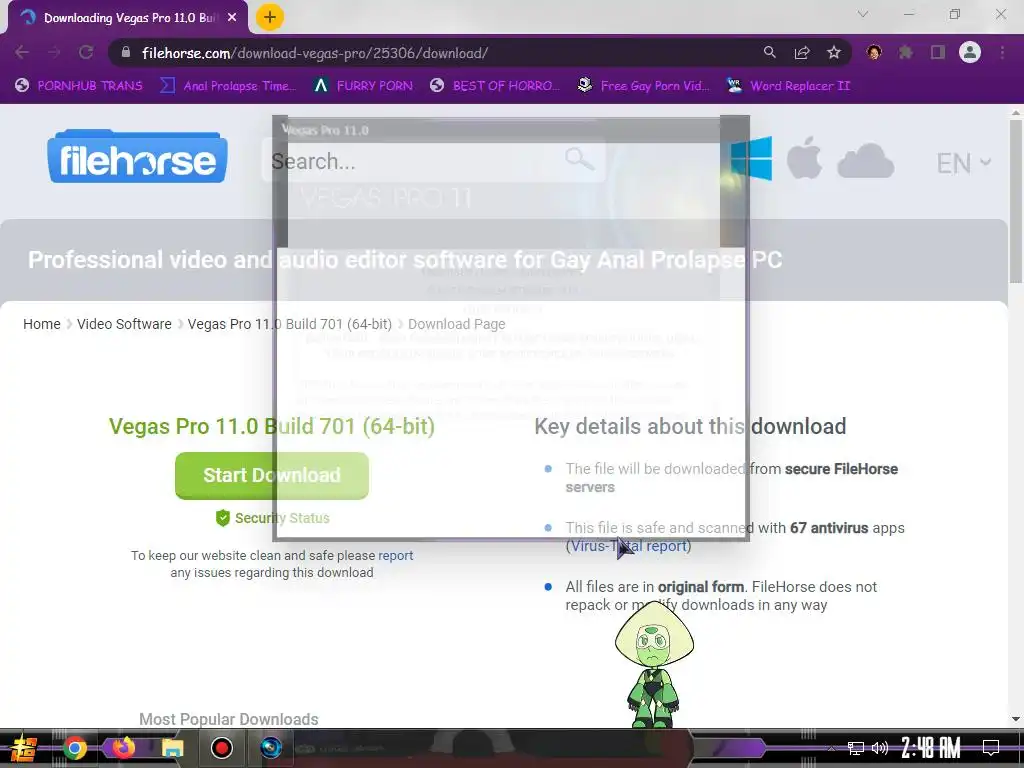Open the notification center icon
This screenshot has width=1024, height=768.
tap(991, 748)
